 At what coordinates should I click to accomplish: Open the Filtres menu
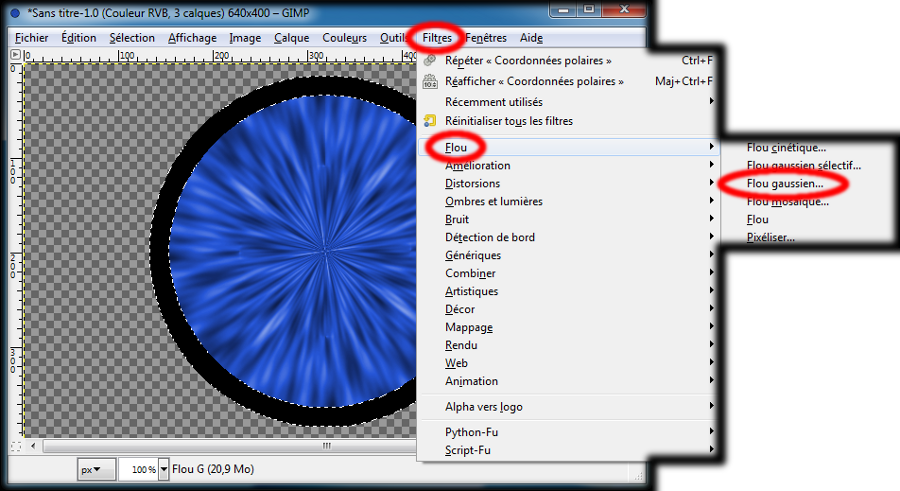pyautogui.click(x=437, y=38)
